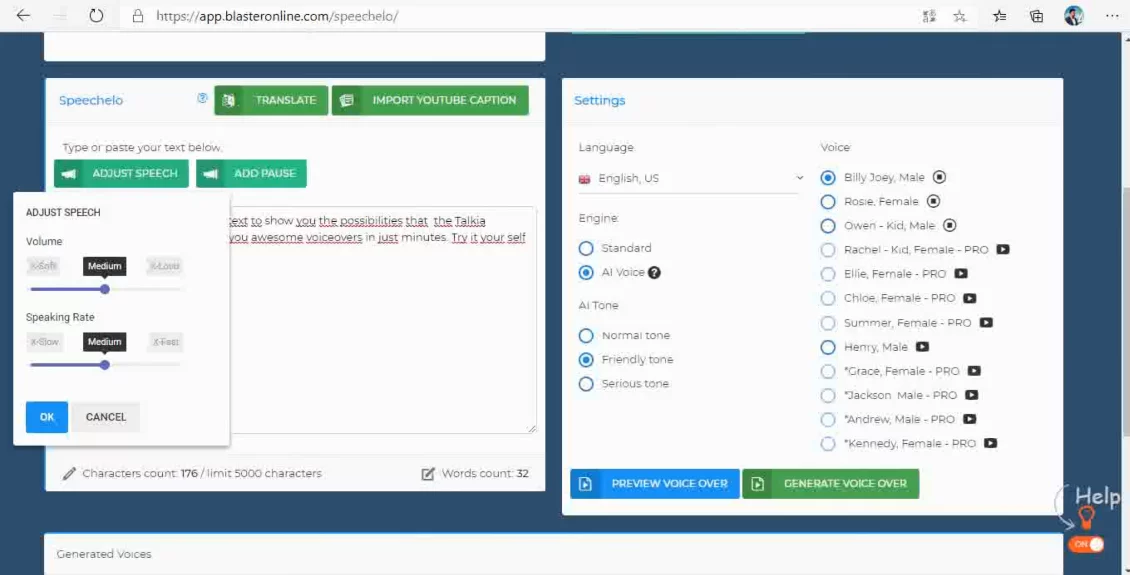This screenshot has width=1130, height=575.
Task: Click the Speaking Rate slider handle
Action: point(104,365)
